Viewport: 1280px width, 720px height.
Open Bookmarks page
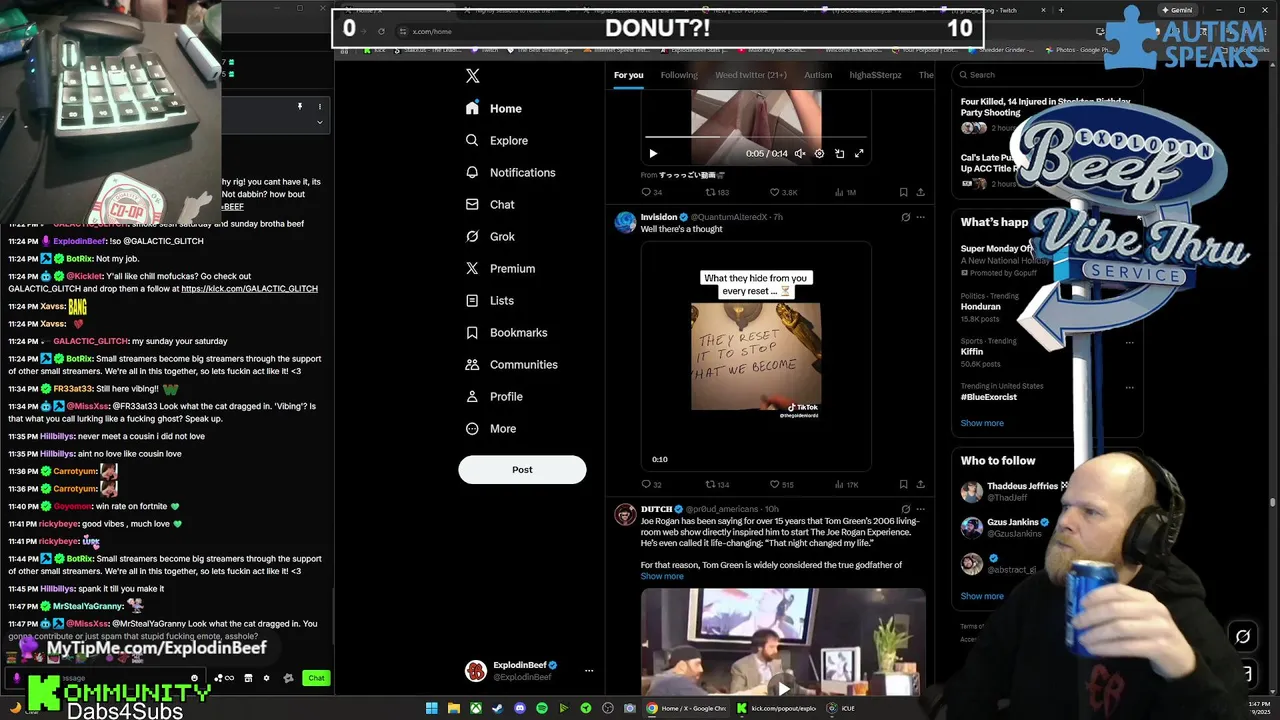tap(506, 332)
